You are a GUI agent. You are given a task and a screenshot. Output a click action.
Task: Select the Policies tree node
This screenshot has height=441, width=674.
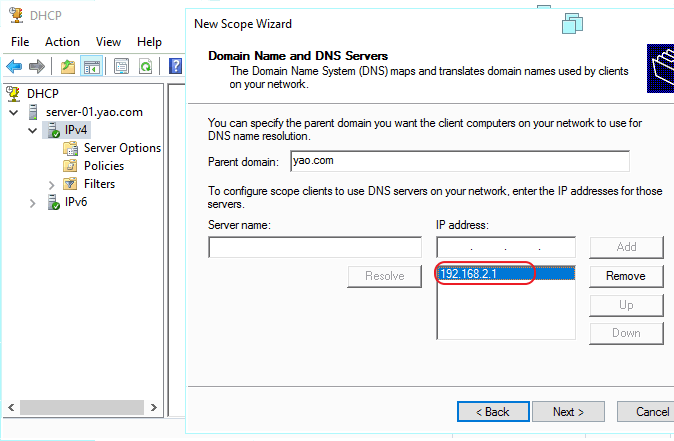coord(104,166)
